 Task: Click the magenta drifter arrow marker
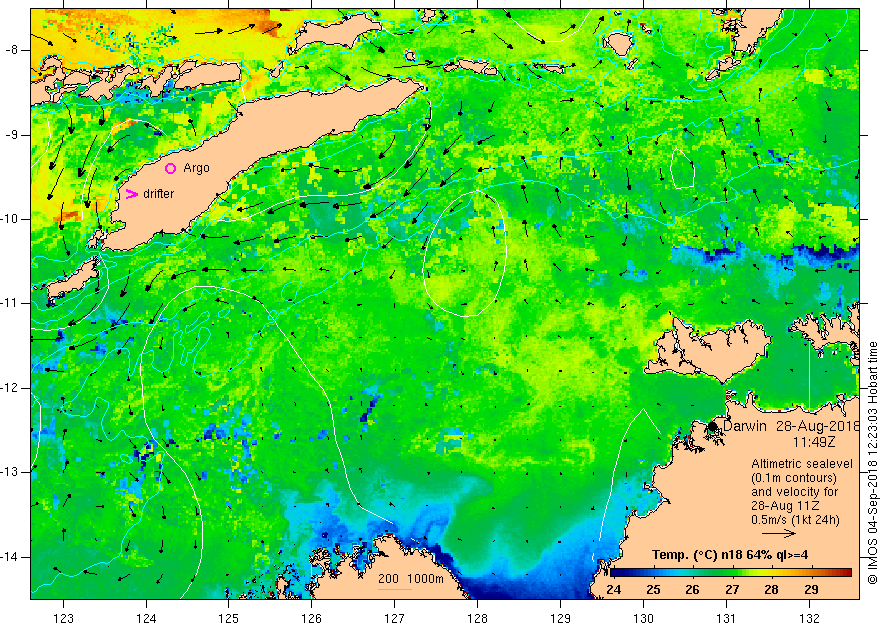(131, 194)
